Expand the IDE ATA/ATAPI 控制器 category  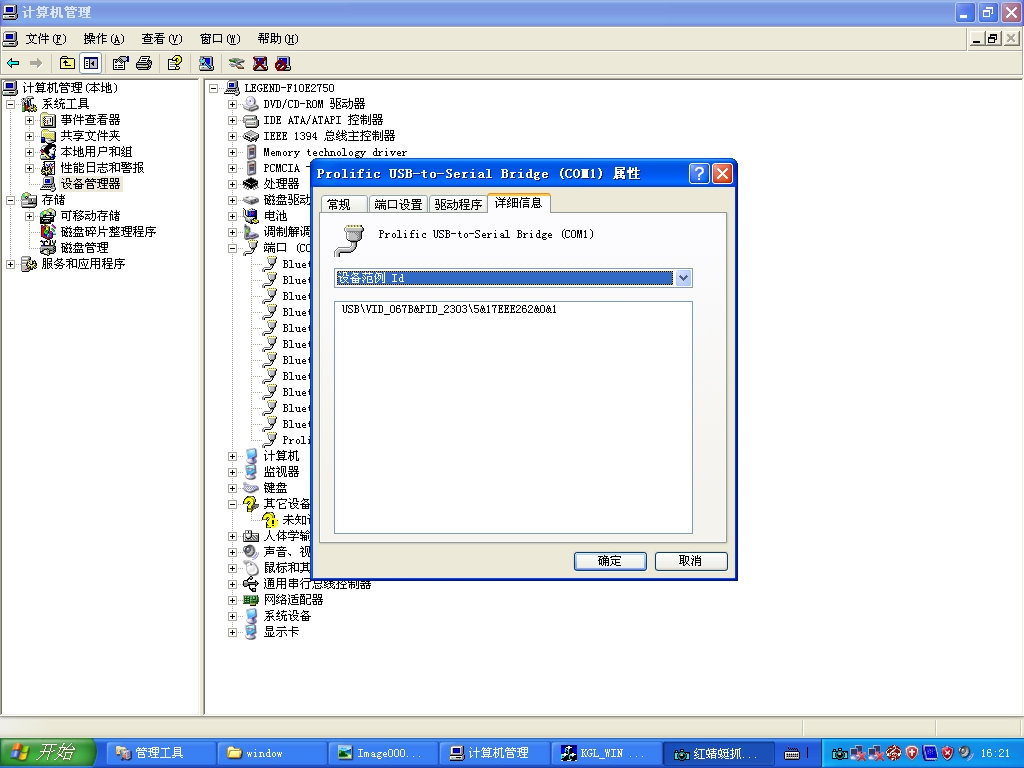point(232,120)
